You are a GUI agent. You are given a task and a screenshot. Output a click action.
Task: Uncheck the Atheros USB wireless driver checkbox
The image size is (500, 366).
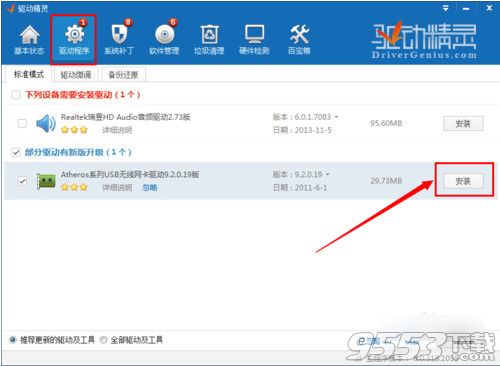(22, 181)
